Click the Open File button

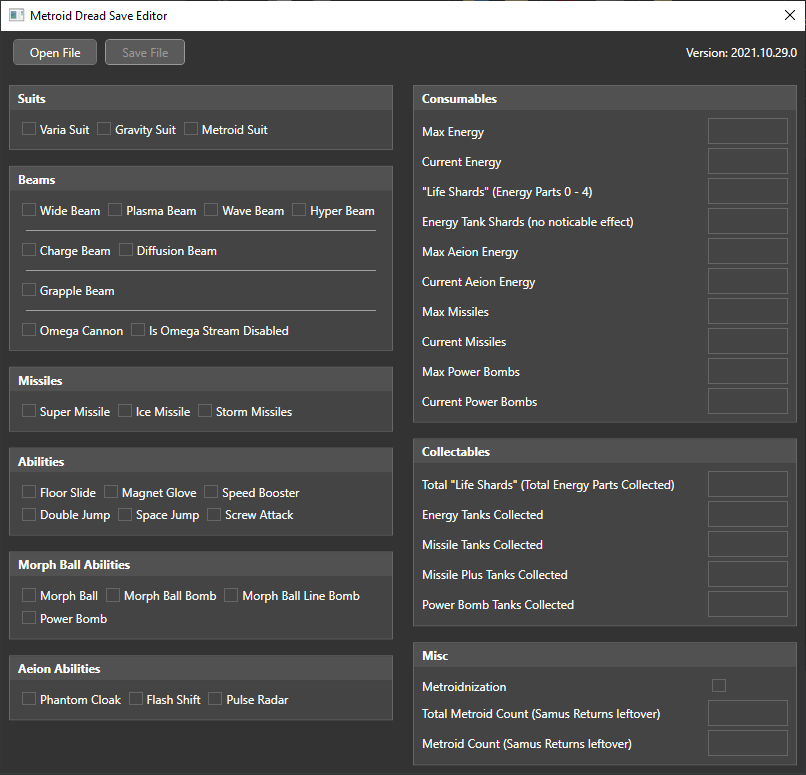click(55, 53)
